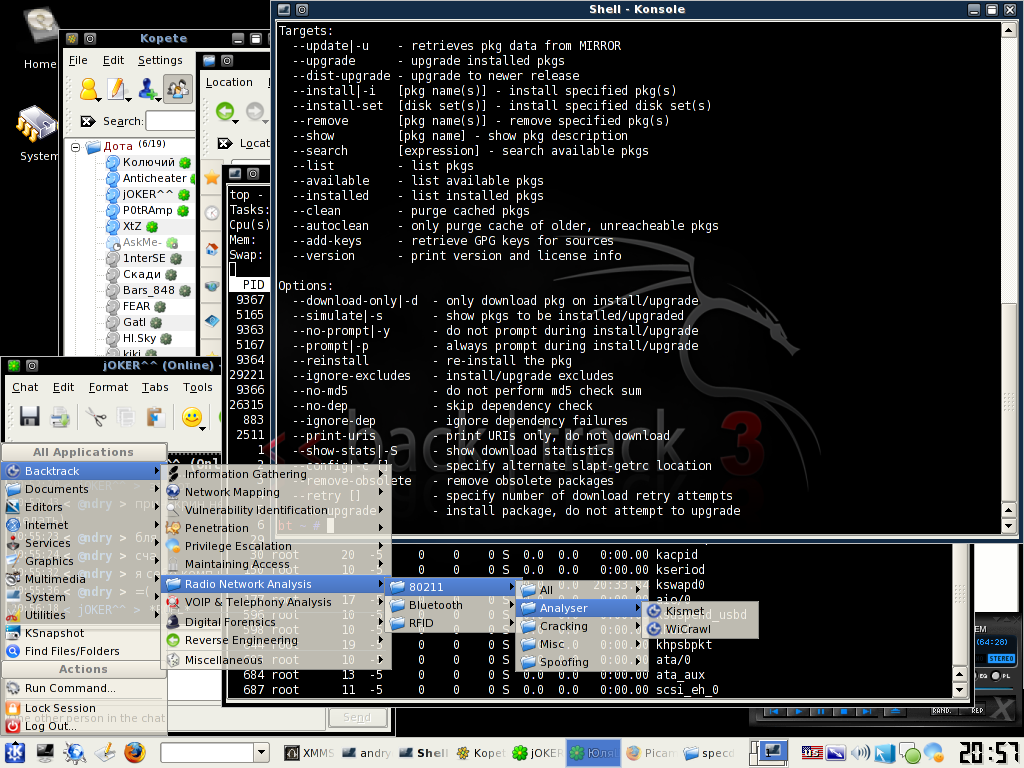1024x768 pixels.
Task: Open the home folder tab in Konqueror sidebar
Action: 212,249
